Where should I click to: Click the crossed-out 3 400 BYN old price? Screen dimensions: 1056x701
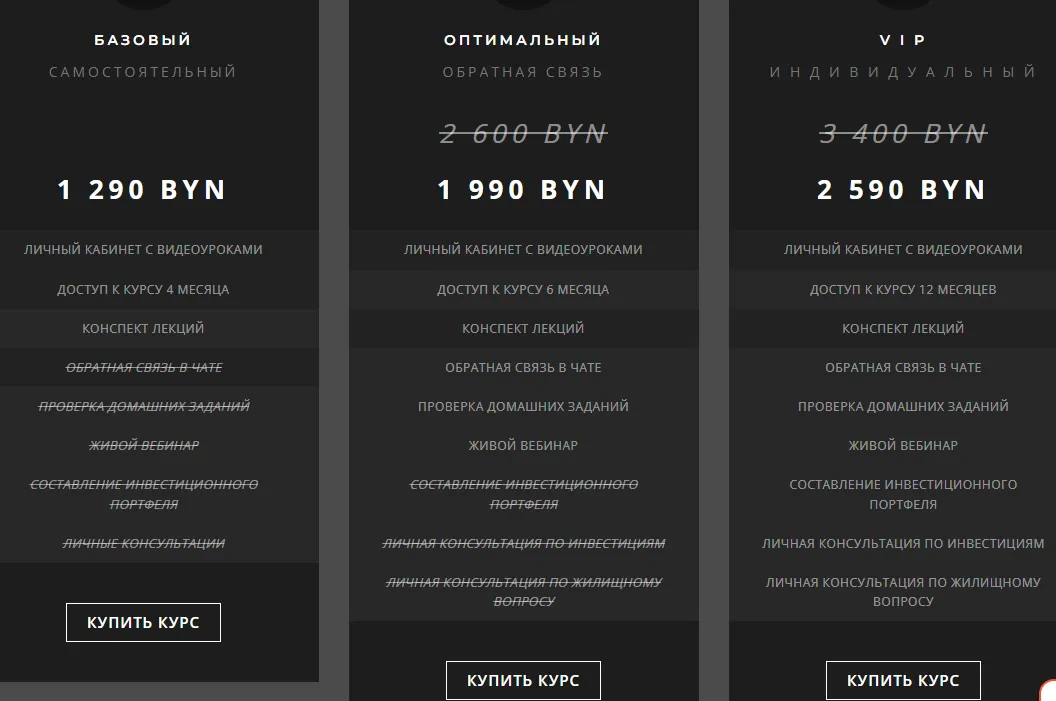point(903,133)
